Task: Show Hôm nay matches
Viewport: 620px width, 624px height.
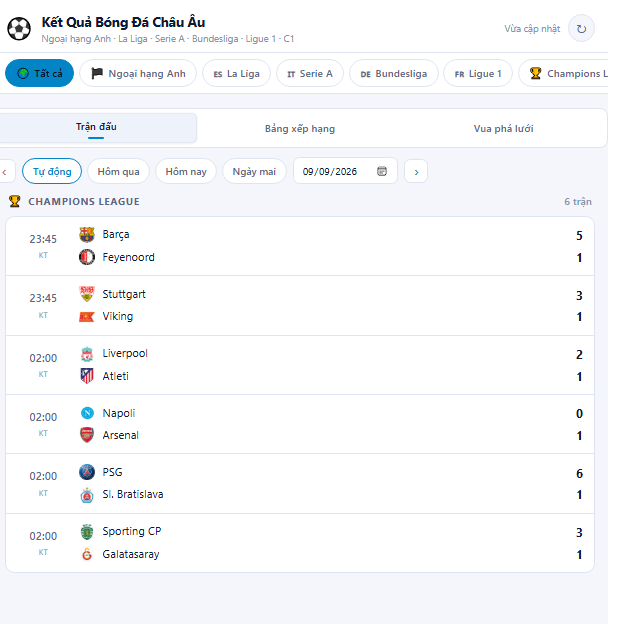Action: [186, 171]
